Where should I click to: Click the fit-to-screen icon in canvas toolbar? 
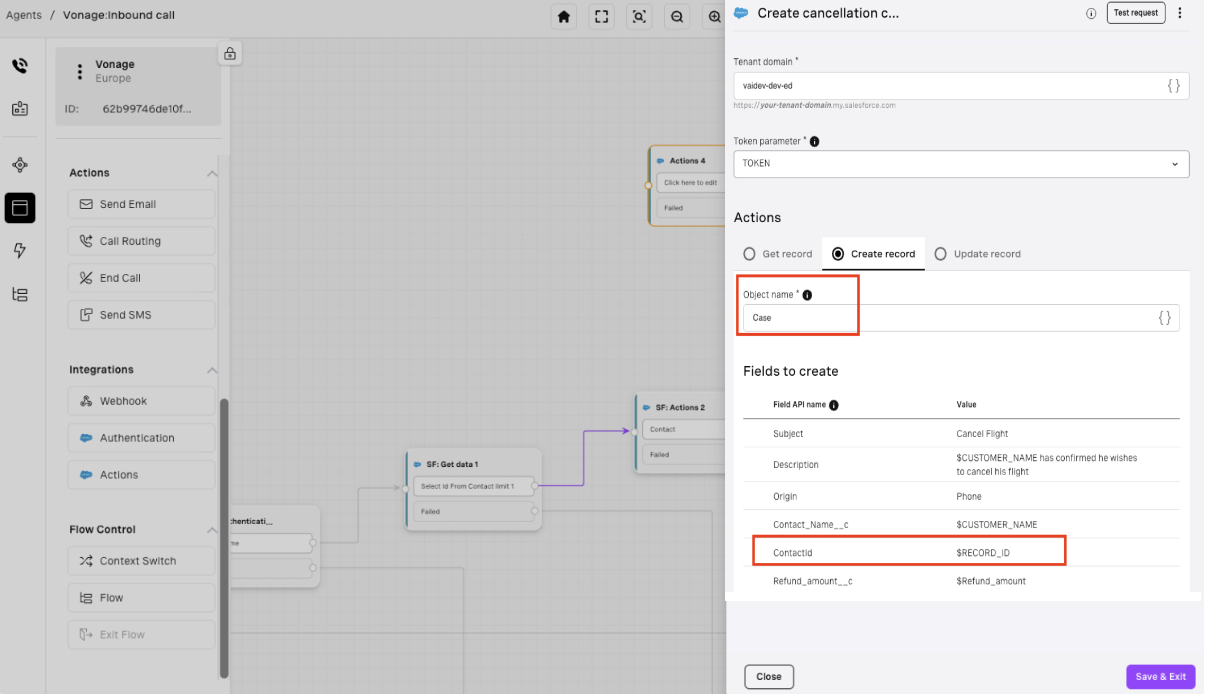(601, 16)
